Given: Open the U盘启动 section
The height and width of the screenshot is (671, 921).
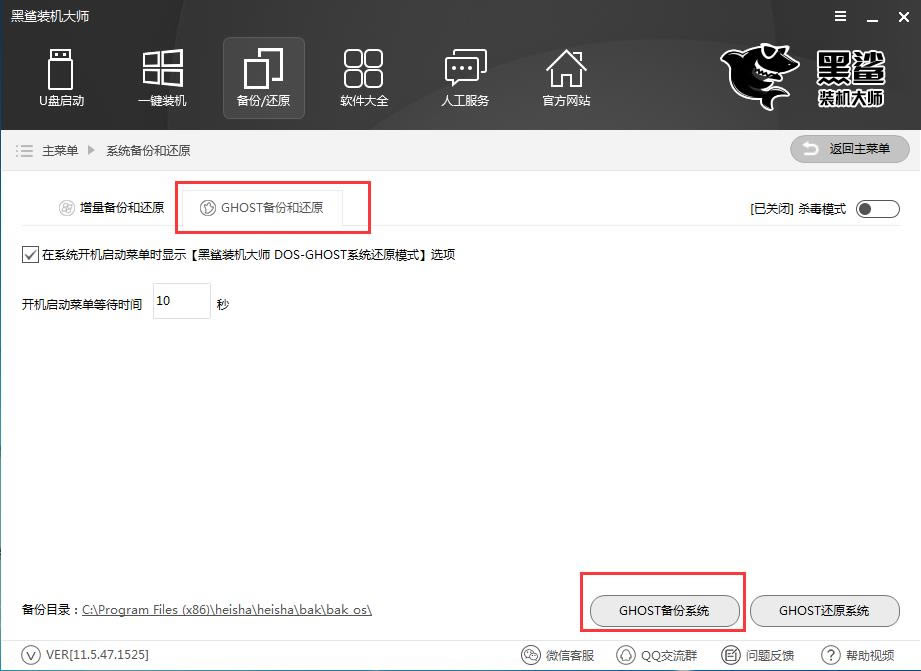Looking at the screenshot, I should point(60,78).
